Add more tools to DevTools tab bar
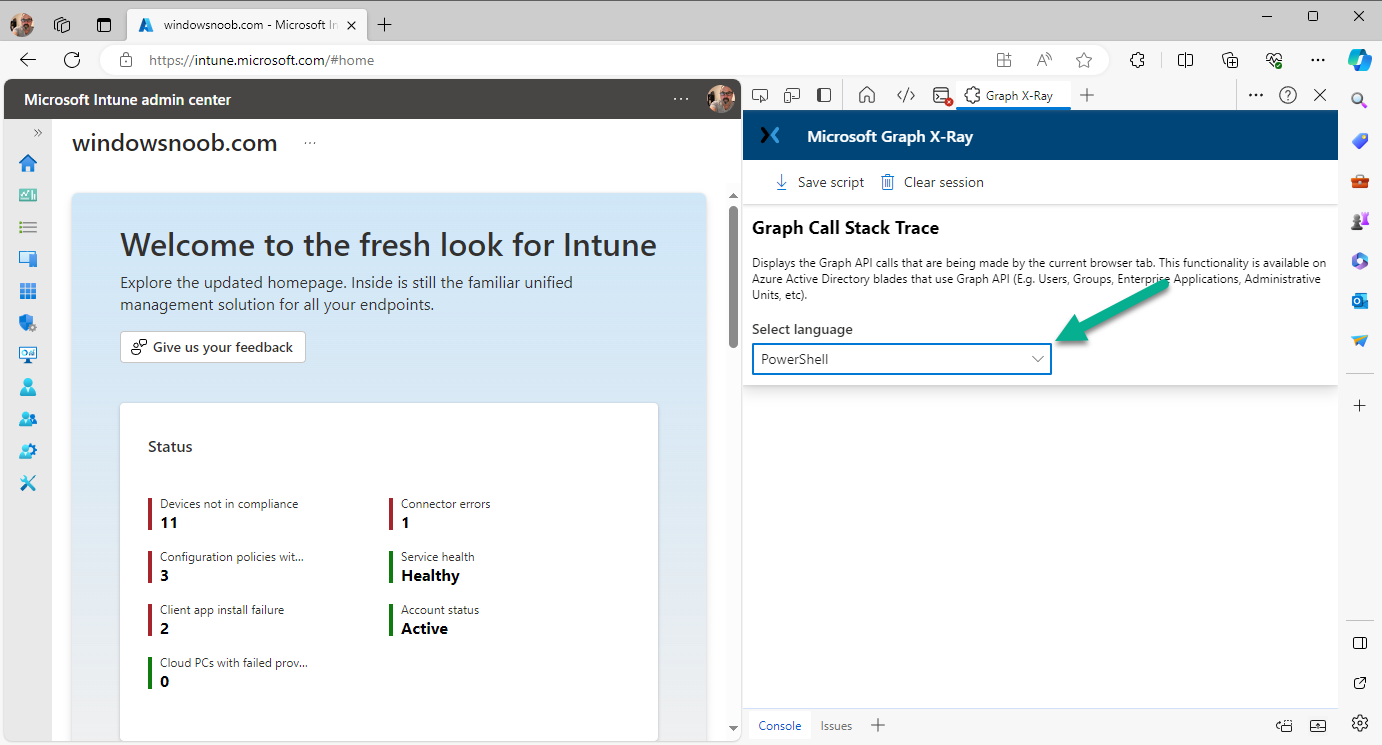Screen dimensions: 1382x745 click(1088, 95)
